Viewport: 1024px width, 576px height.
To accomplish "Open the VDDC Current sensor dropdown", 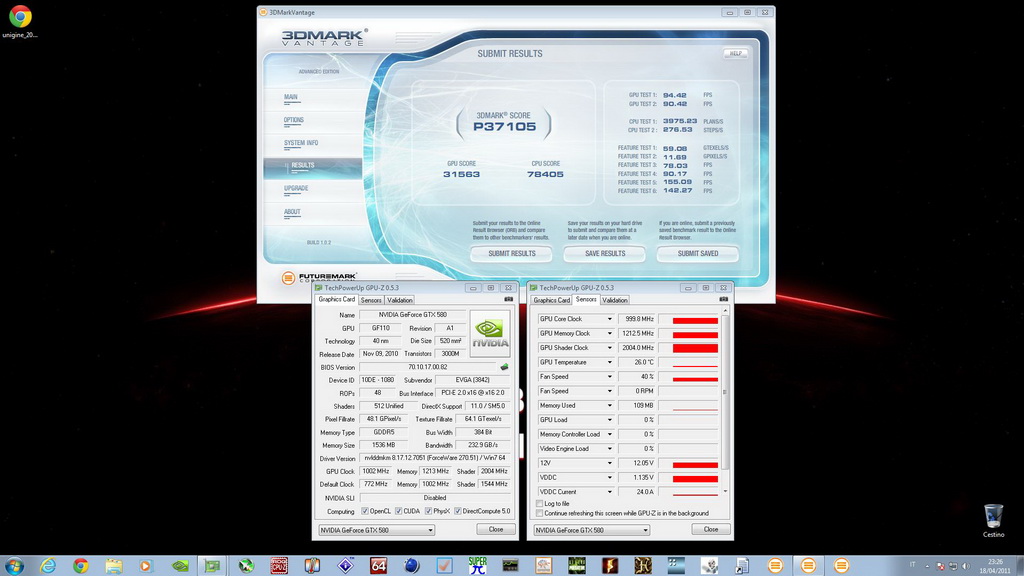I will point(609,492).
